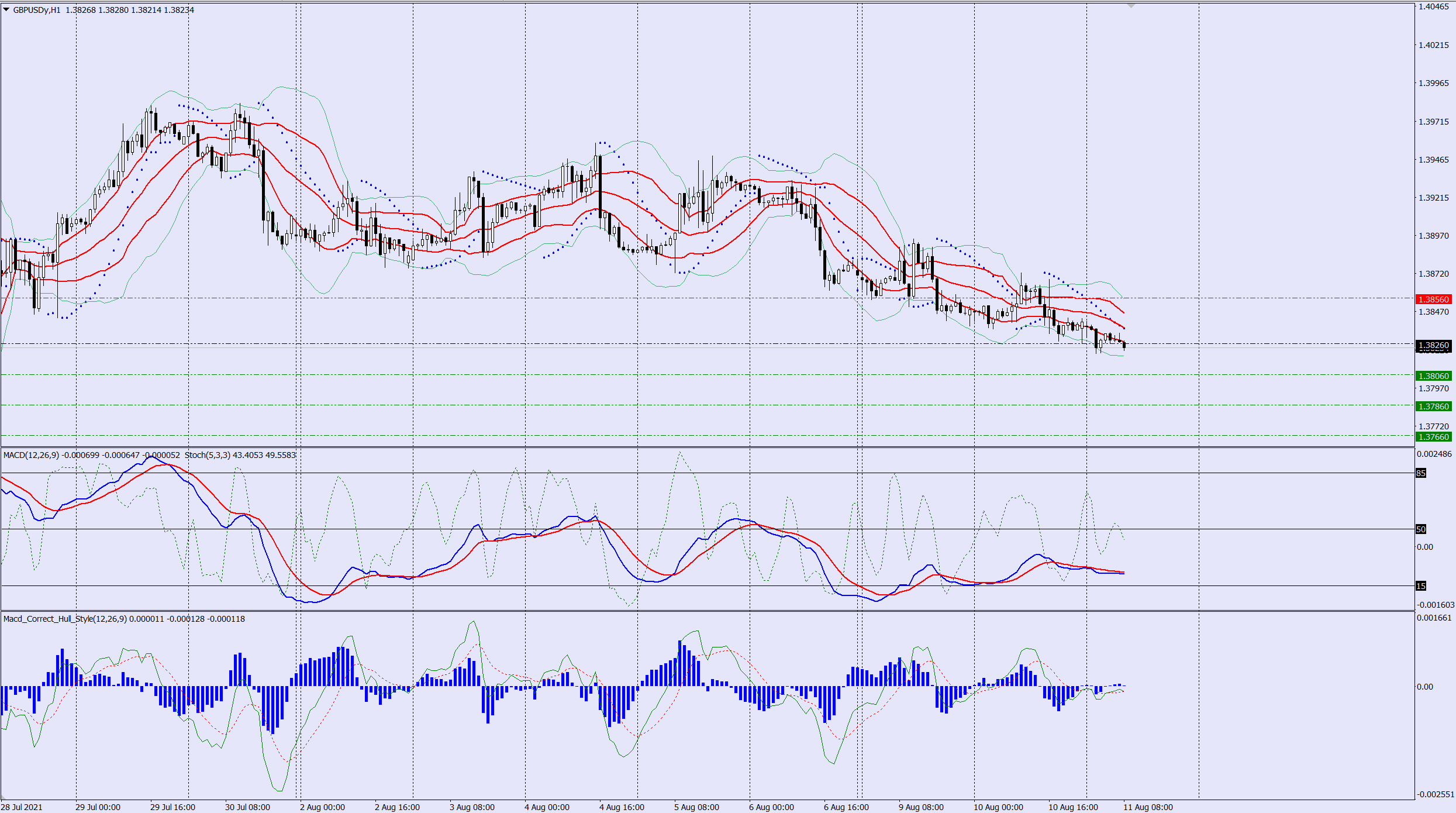Click the 1.40465 price scale value
Screen dimensions: 1456x813
1434,6
